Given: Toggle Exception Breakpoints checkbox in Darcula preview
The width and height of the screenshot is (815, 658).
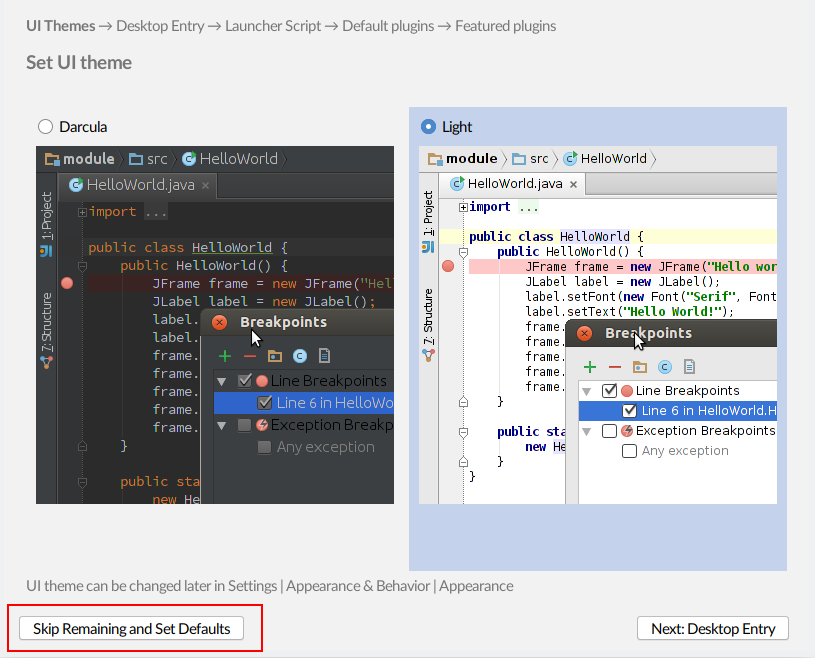Looking at the screenshot, I should pos(244,425).
